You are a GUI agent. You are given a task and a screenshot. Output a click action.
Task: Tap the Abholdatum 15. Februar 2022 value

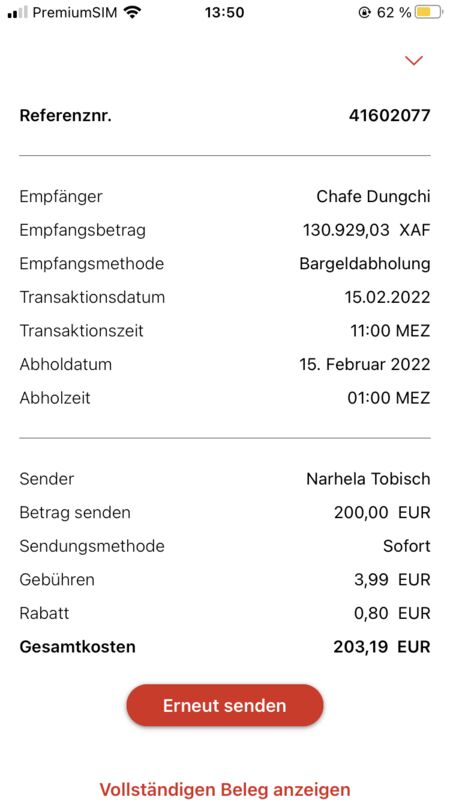pos(365,365)
